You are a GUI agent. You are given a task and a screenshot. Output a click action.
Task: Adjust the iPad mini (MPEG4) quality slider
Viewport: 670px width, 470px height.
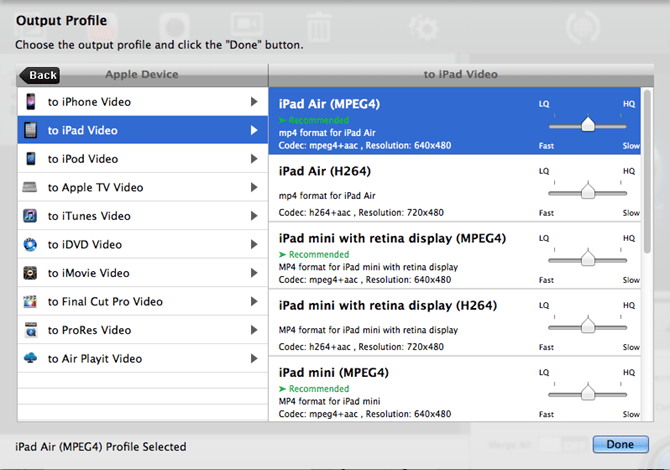point(588,393)
